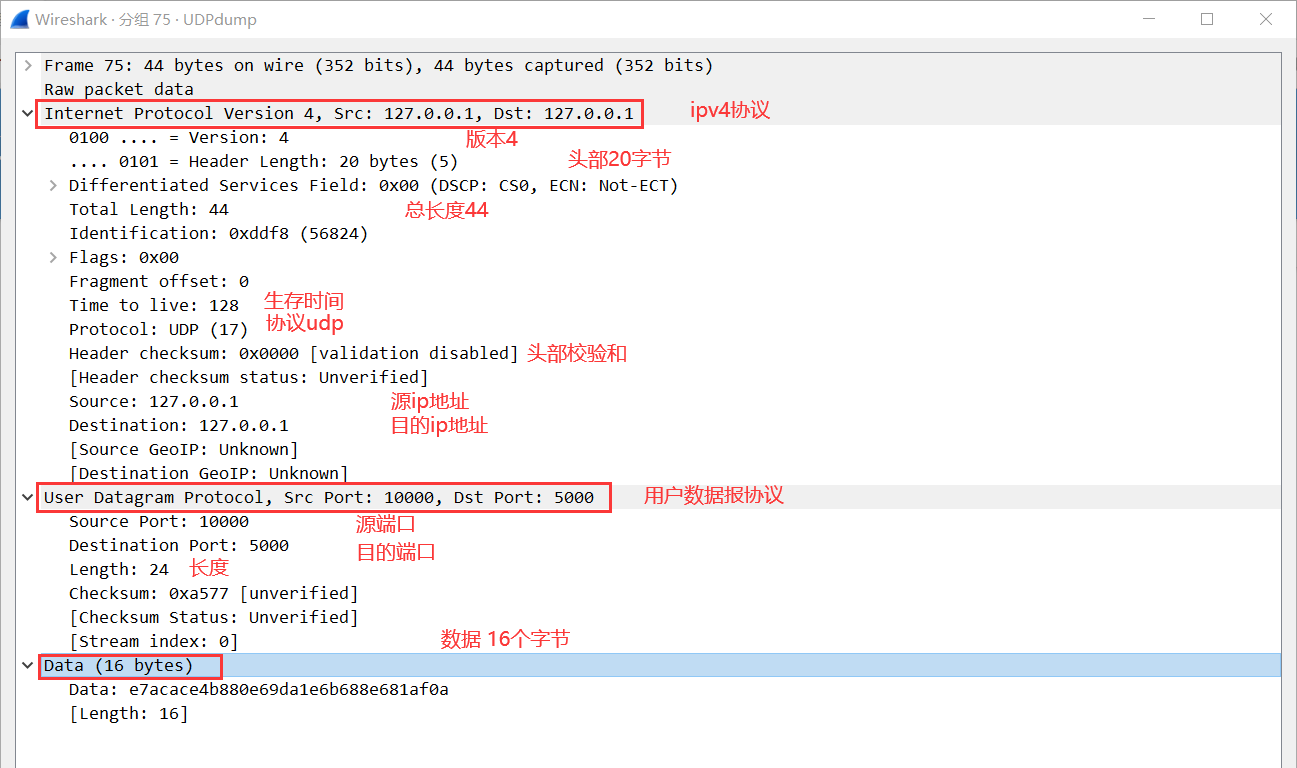This screenshot has width=1297, height=768.
Task: Collapse the User Datagram Protocol section
Action: [28, 497]
